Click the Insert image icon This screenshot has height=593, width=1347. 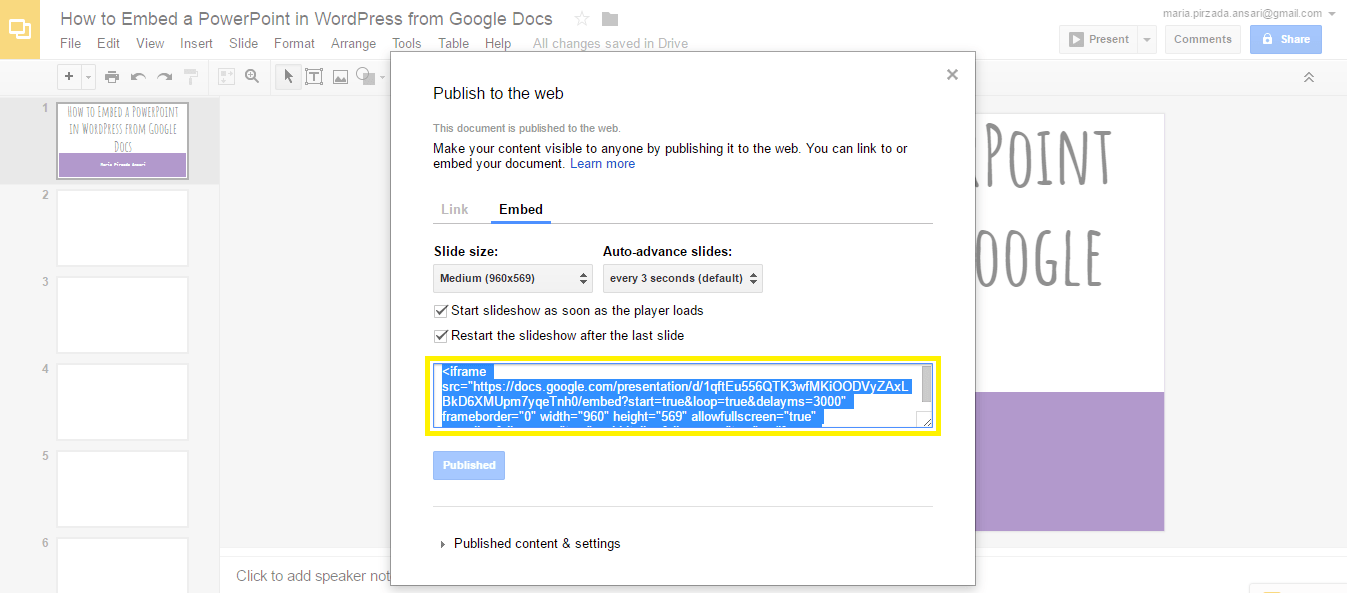340,76
